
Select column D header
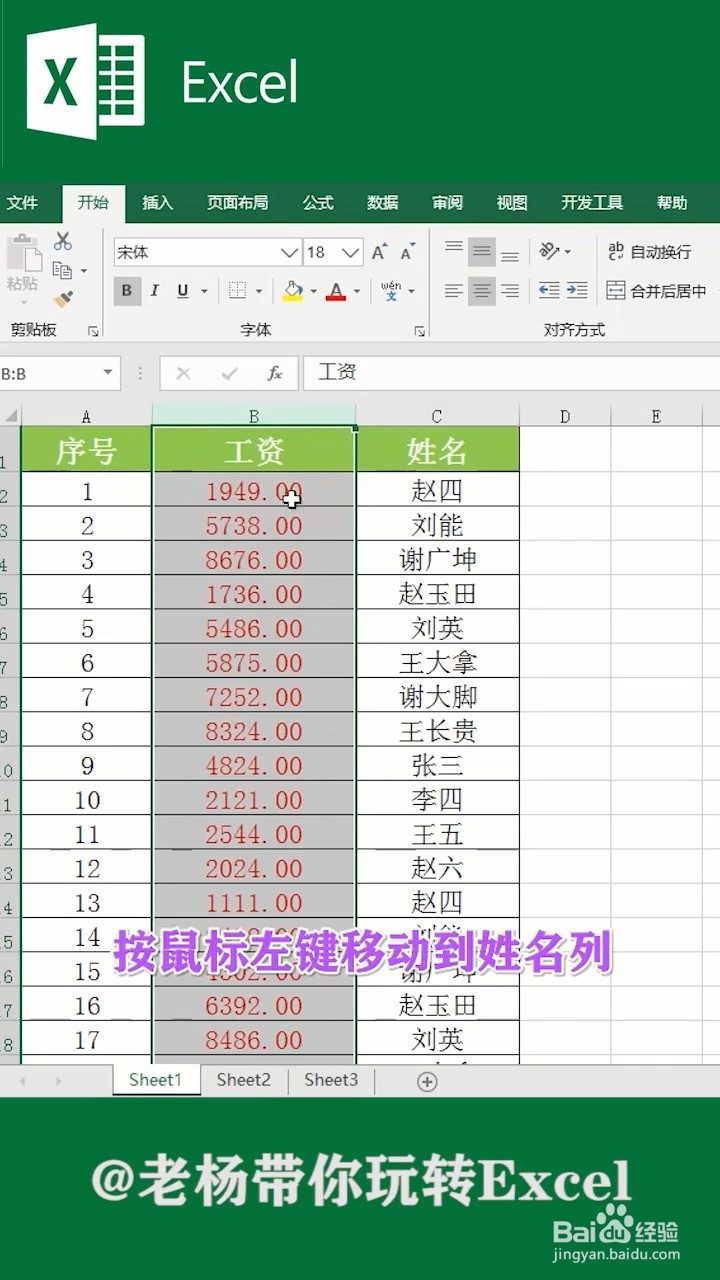[565, 416]
